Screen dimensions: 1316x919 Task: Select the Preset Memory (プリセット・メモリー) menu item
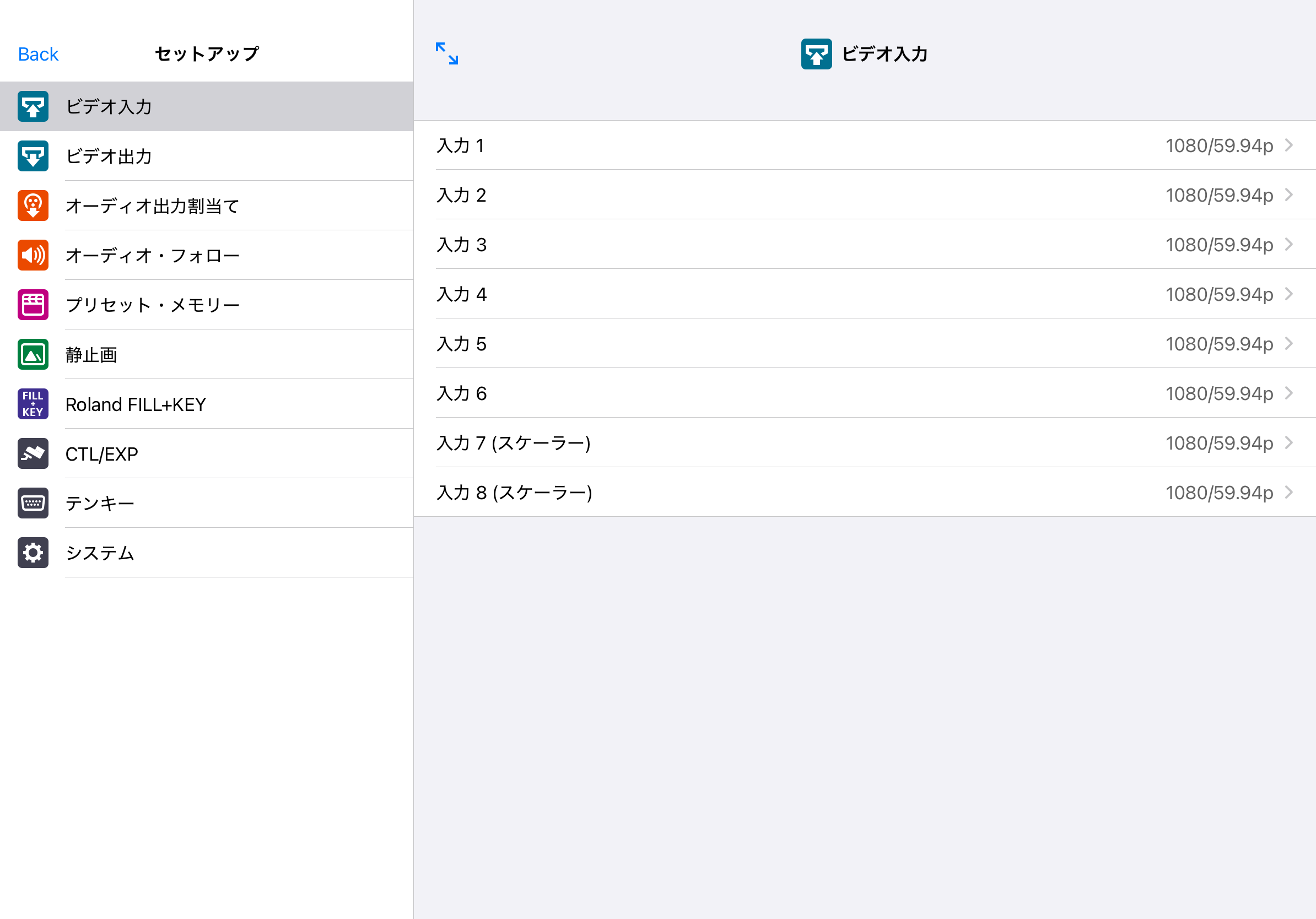153,305
